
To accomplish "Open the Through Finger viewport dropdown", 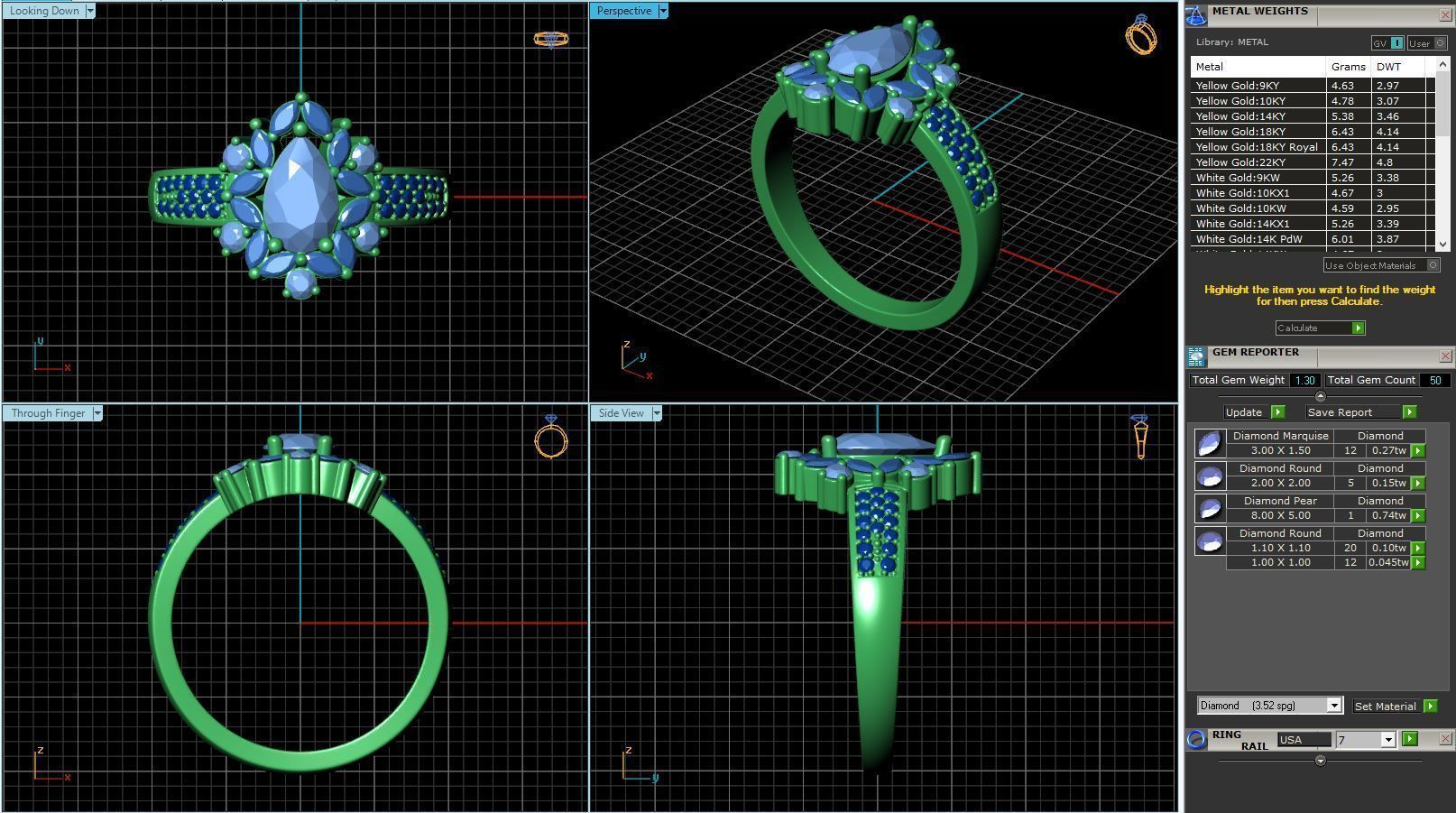I will point(97,413).
